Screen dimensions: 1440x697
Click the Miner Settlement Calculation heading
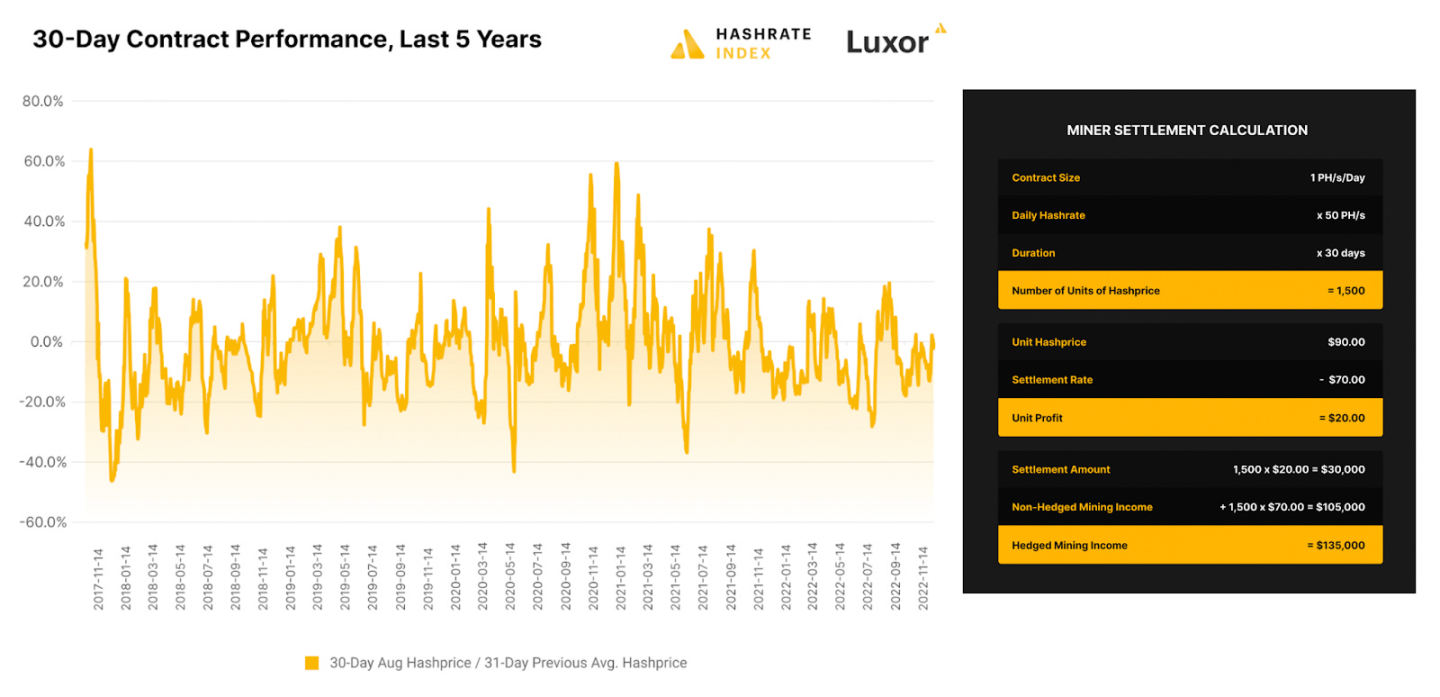tap(1187, 130)
